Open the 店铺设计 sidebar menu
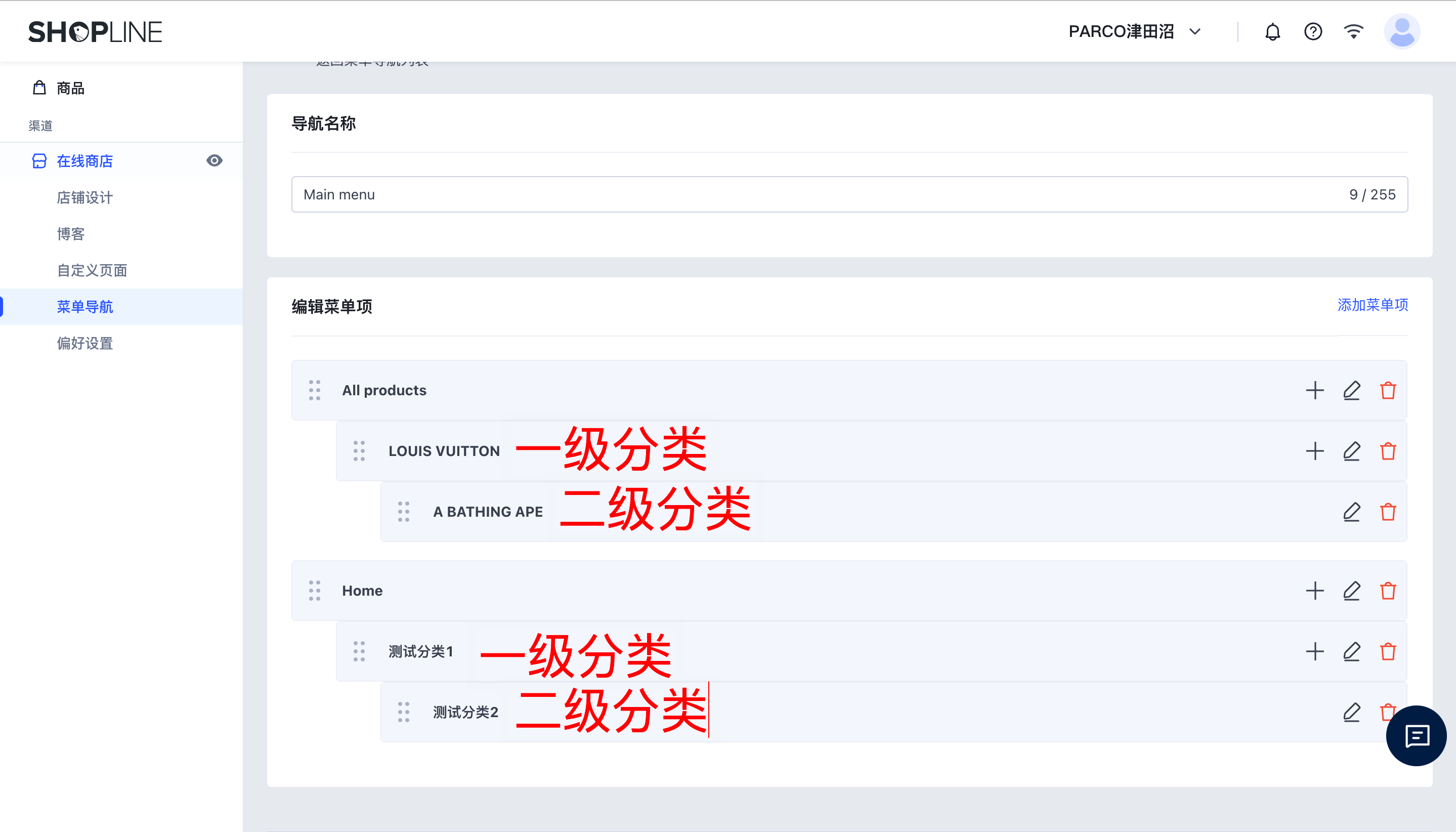The image size is (1456, 832). coord(84,198)
